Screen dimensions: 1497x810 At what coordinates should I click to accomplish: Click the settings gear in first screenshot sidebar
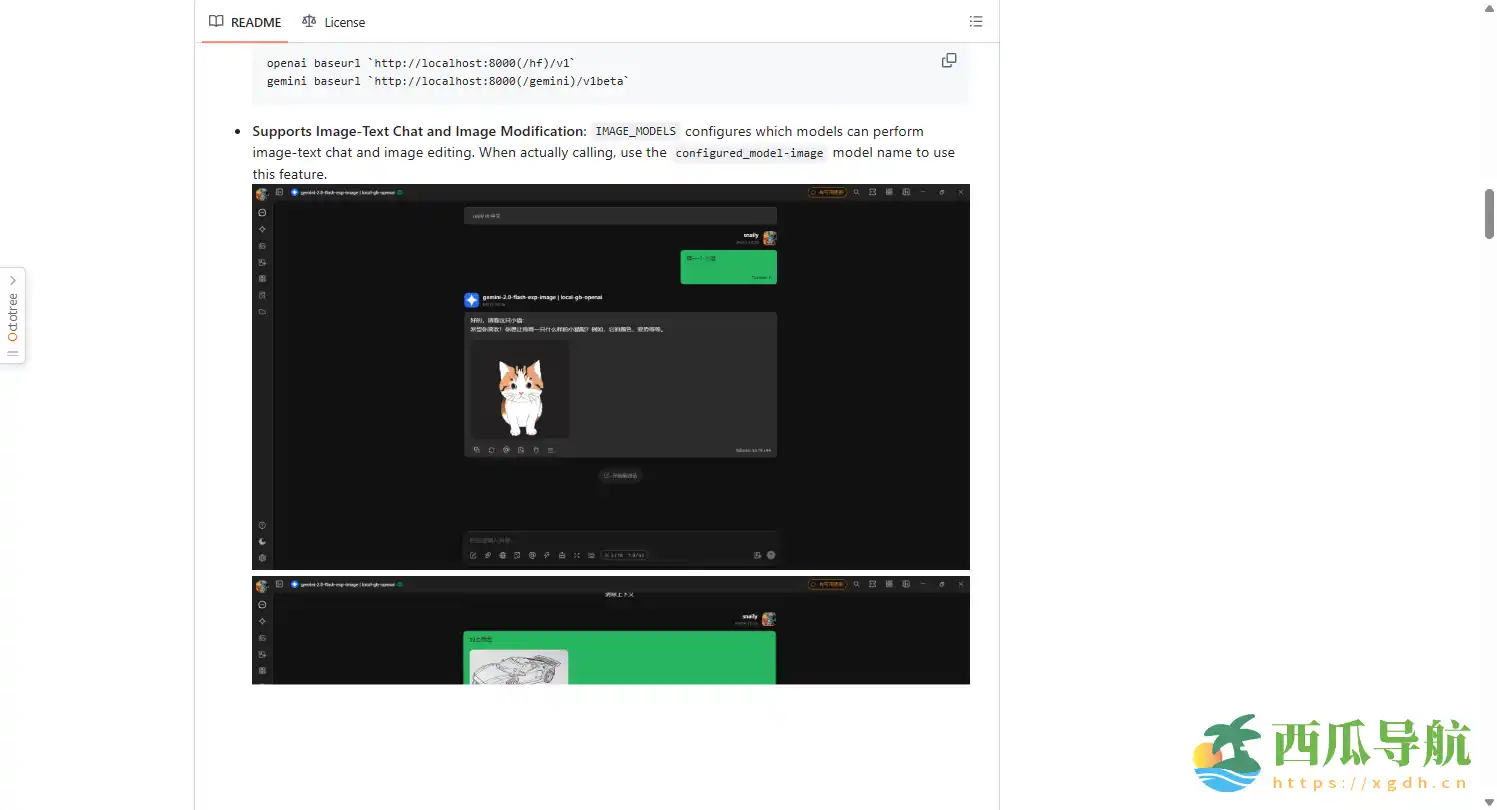(262, 558)
